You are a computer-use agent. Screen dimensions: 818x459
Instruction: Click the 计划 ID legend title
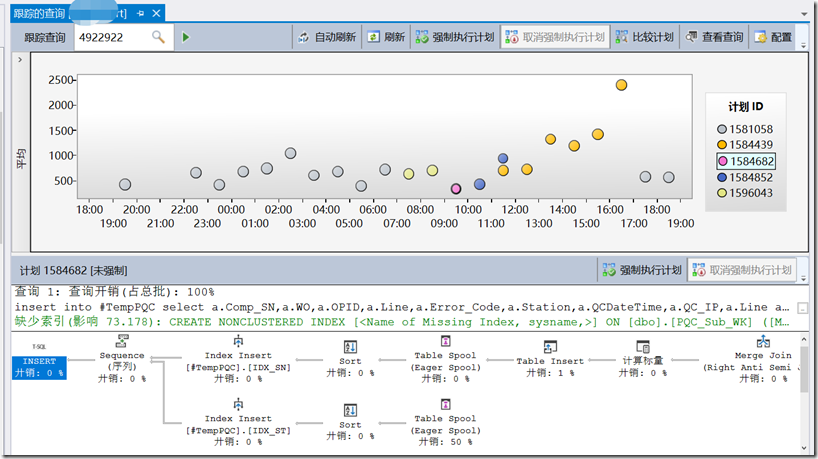[745, 107]
